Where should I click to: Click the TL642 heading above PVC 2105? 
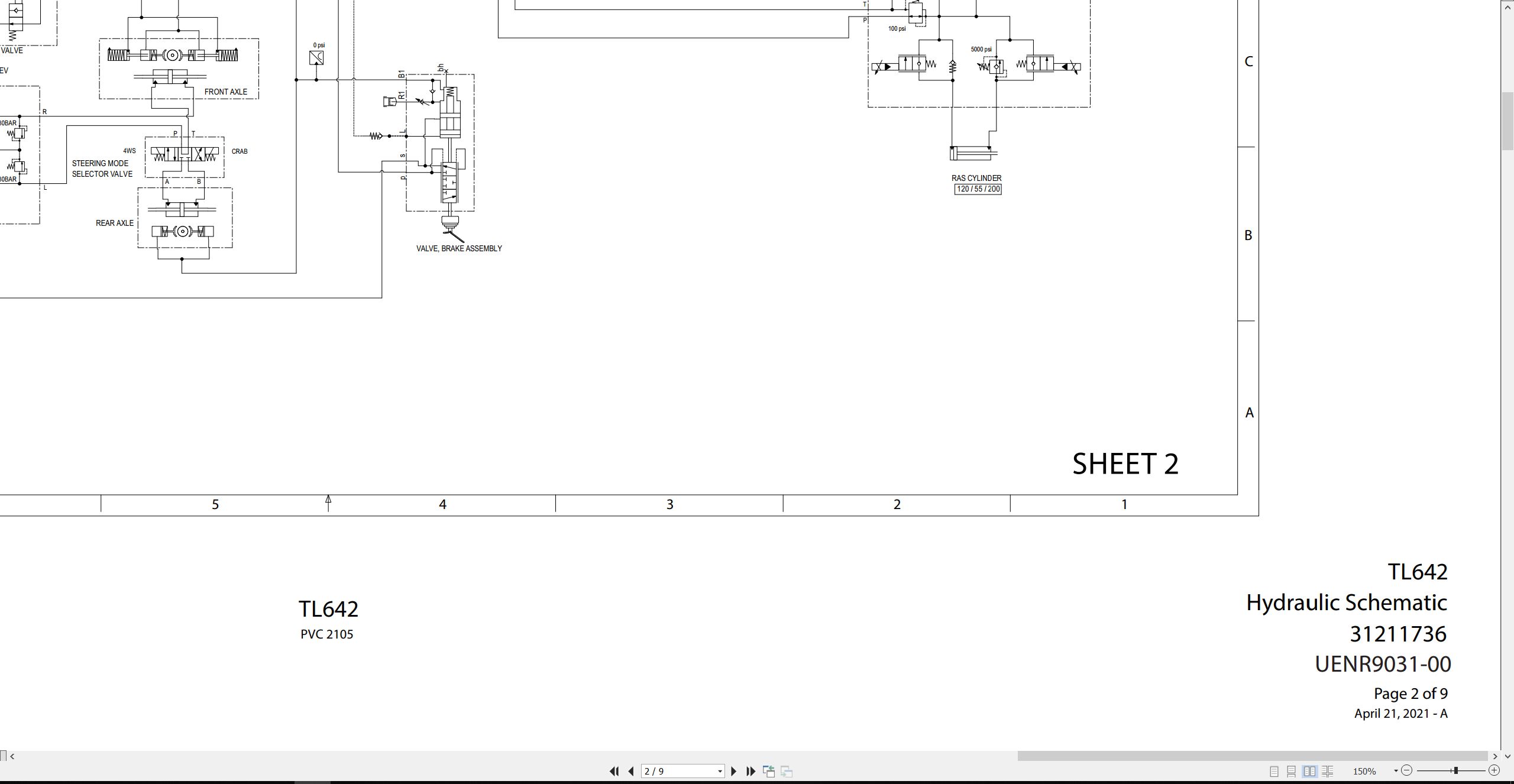pos(328,609)
